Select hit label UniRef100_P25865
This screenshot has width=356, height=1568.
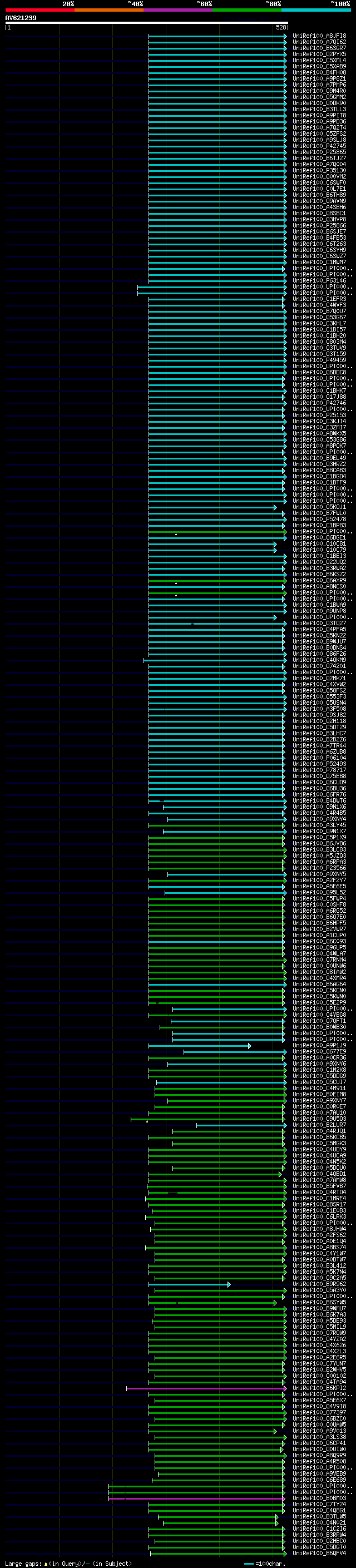click(319, 152)
